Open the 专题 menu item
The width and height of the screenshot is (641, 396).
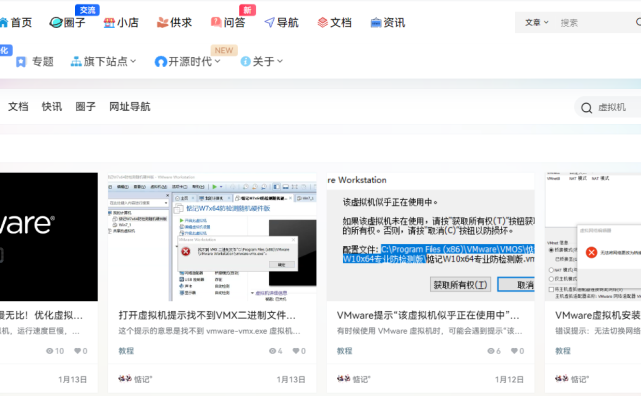pyautogui.click(x=43, y=62)
